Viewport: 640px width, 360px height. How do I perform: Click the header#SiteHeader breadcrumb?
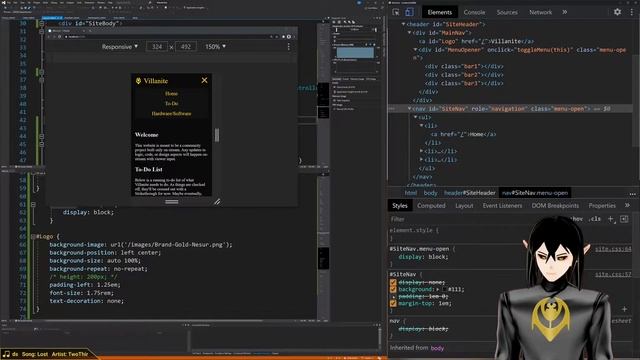point(469,193)
